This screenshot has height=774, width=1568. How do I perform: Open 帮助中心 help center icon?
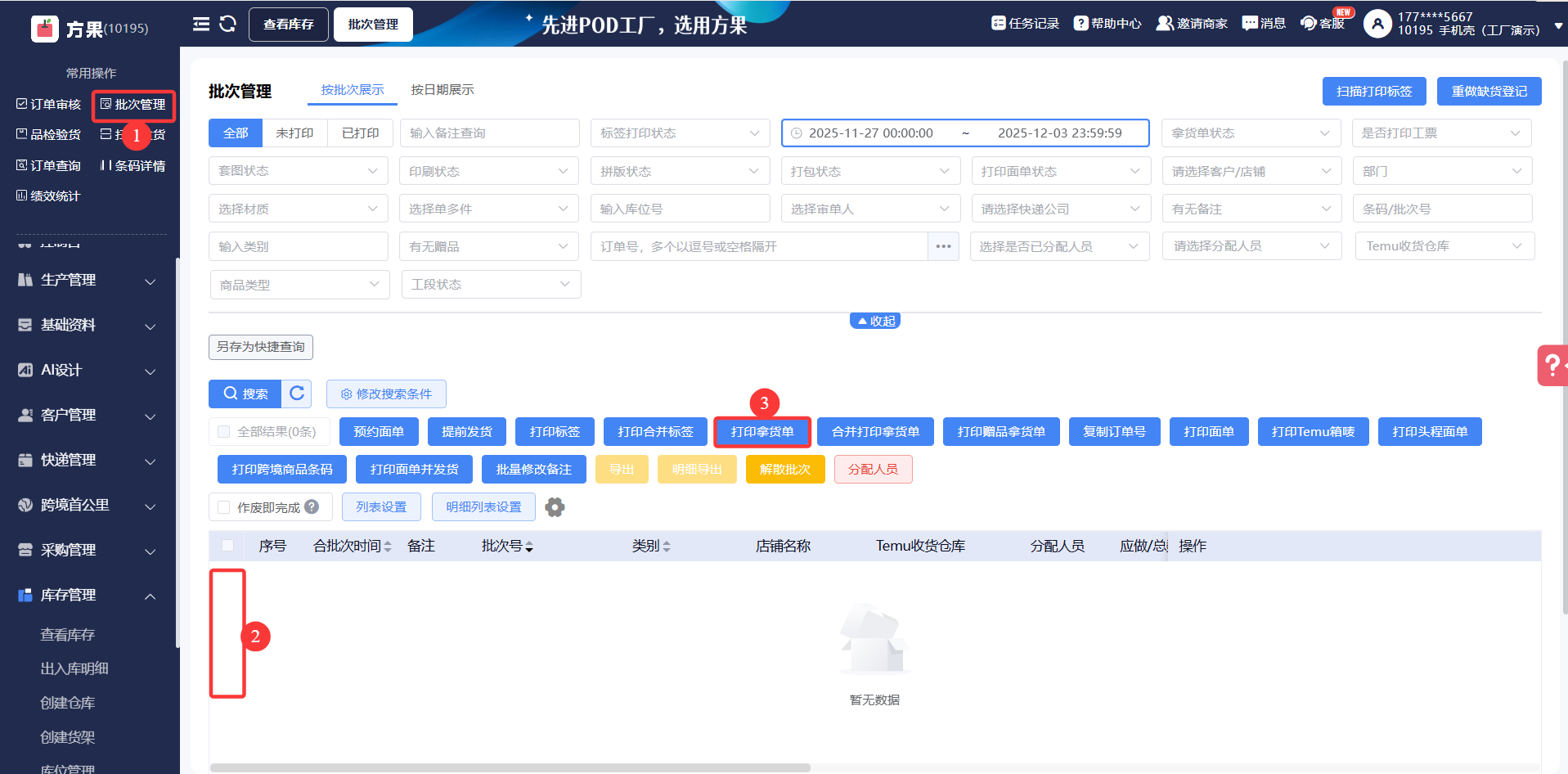pos(1081,23)
